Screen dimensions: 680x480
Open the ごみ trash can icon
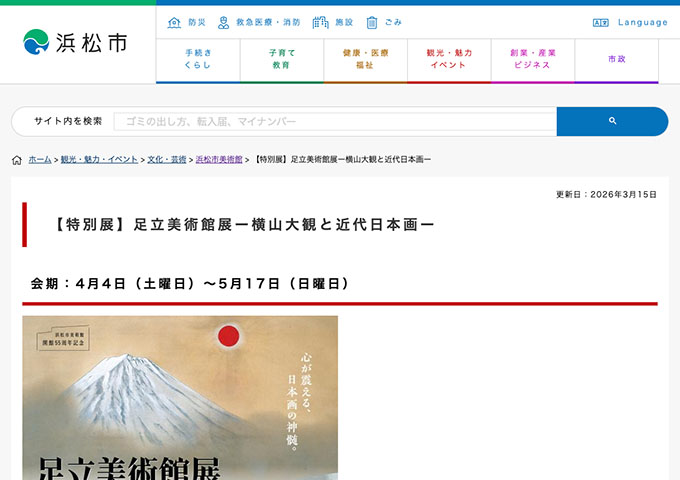point(372,22)
